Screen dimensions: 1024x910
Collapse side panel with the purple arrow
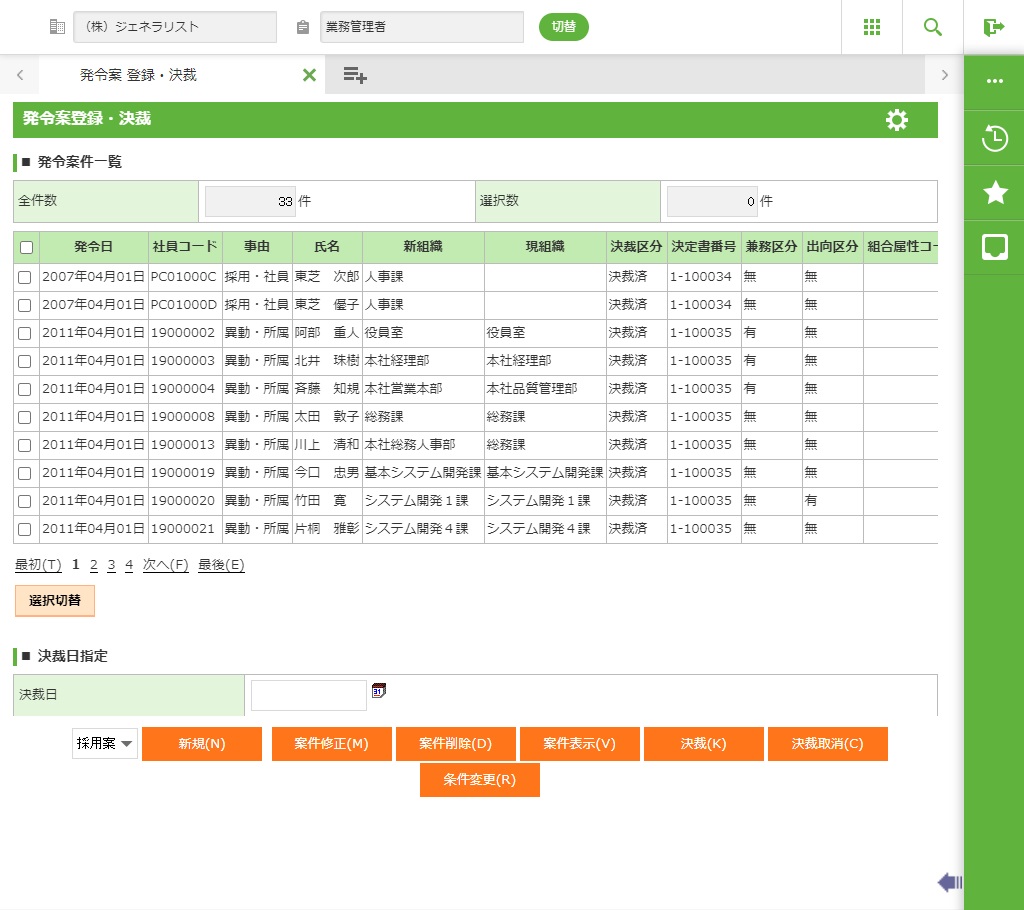click(x=949, y=882)
